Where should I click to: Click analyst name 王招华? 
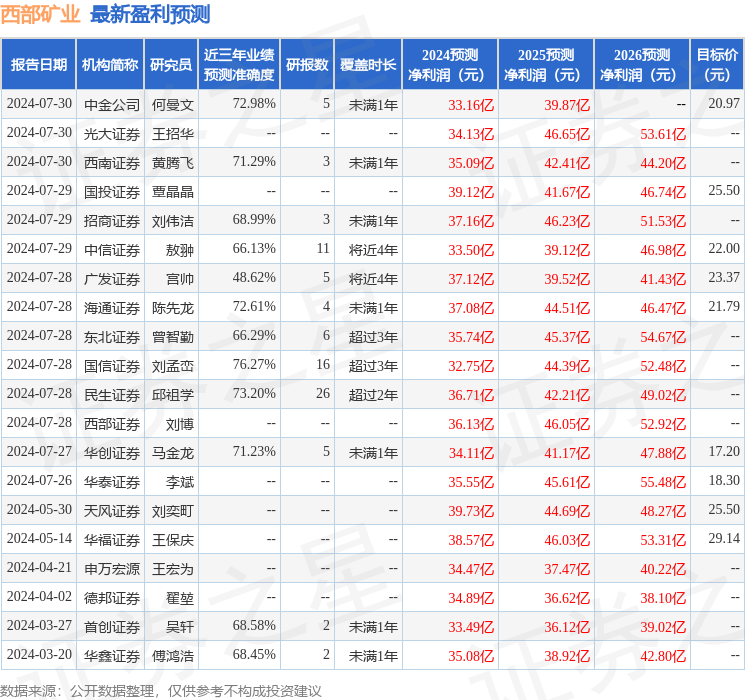(173, 134)
